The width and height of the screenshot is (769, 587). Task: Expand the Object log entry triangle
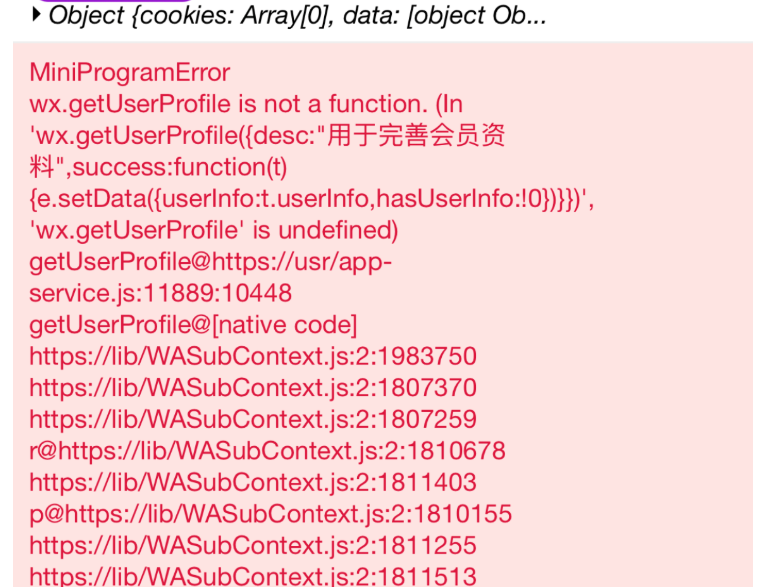click(x=35, y=15)
